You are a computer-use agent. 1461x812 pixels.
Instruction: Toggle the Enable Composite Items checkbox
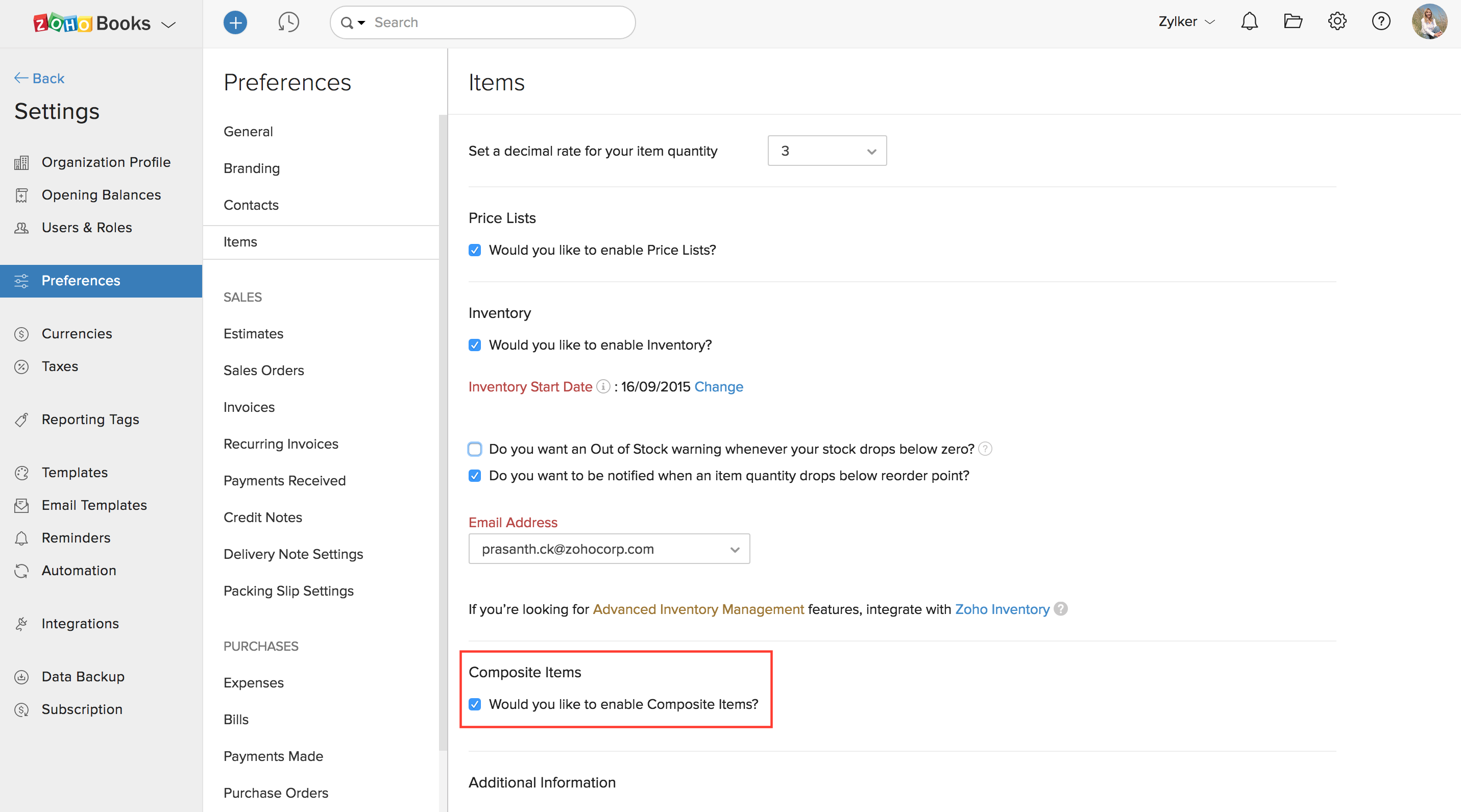click(475, 704)
